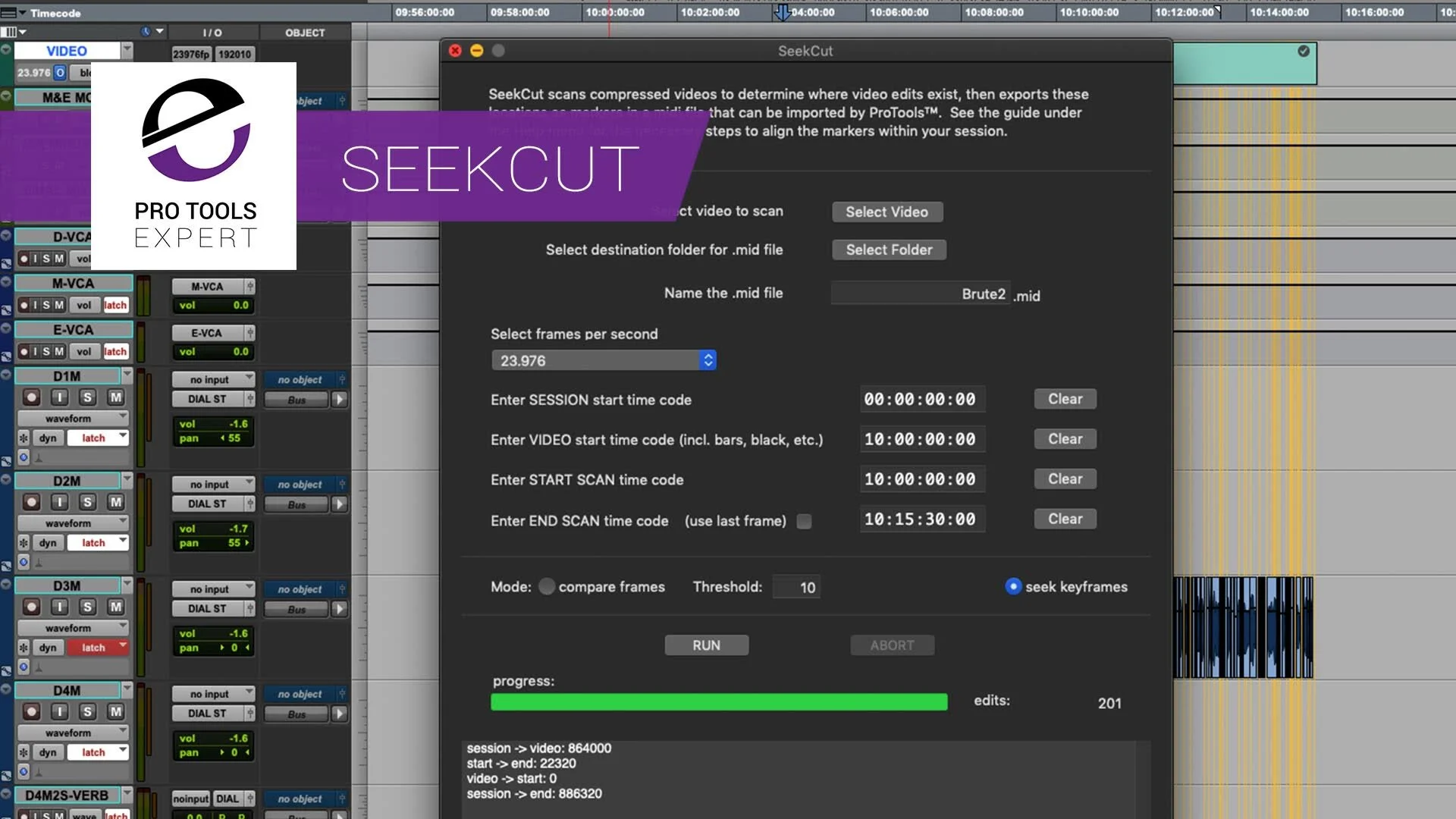Clear the VIDEO start time code

pyautogui.click(x=1065, y=439)
